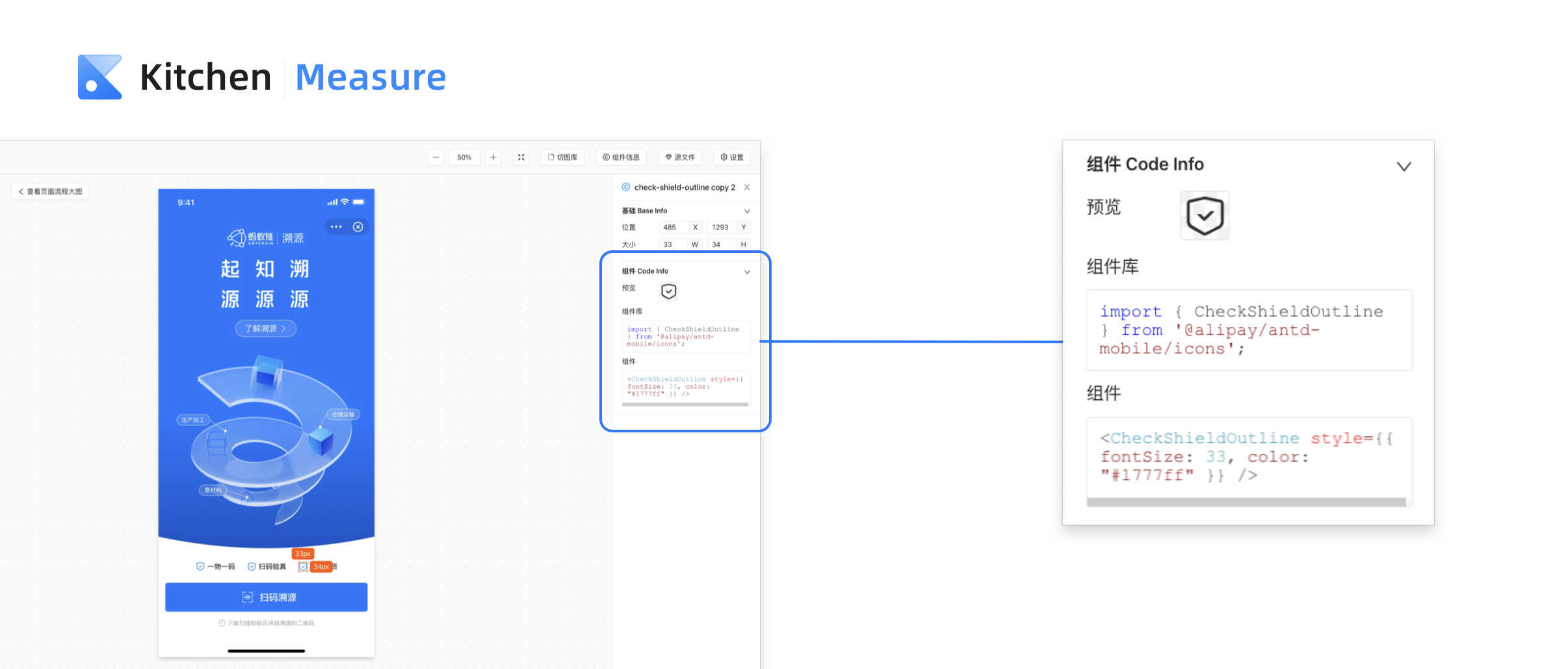
Task: Select the highlighted shield icon with measurement box
Action: (x=303, y=567)
